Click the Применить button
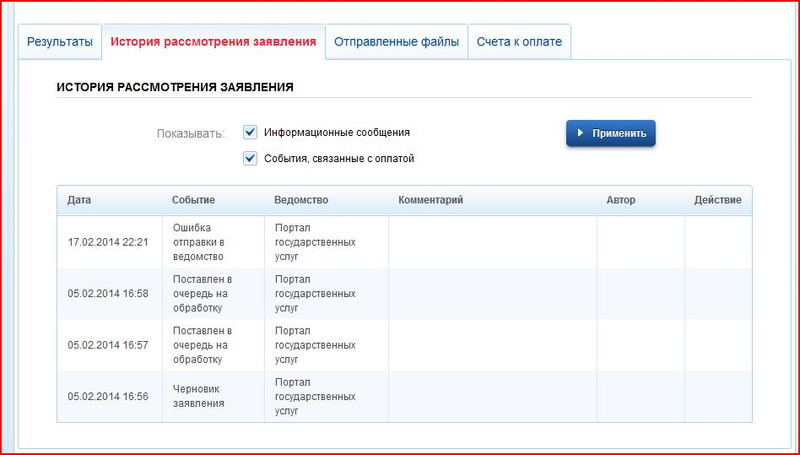 [611, 133]
